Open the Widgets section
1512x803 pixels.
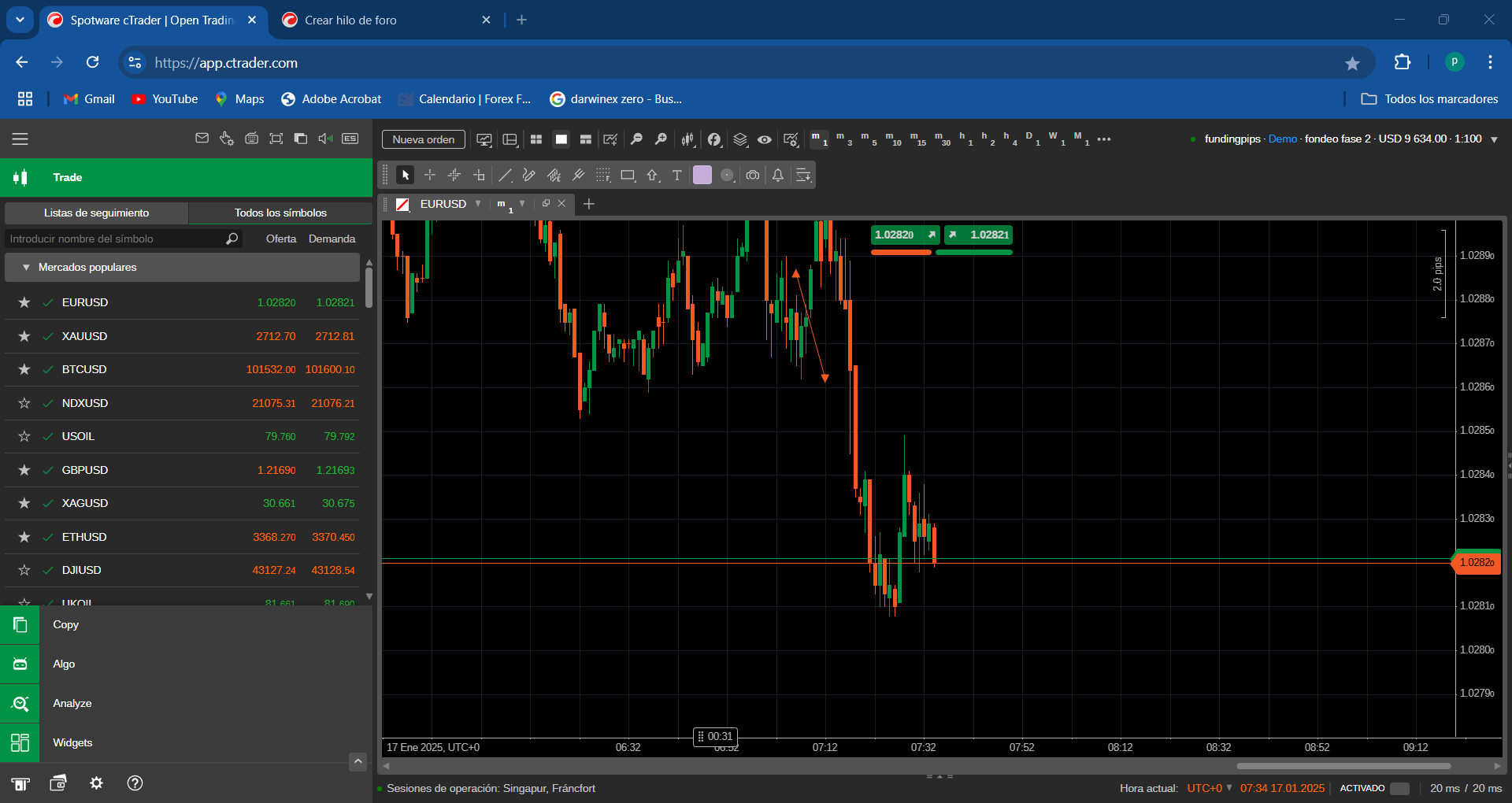click(186, 742)
